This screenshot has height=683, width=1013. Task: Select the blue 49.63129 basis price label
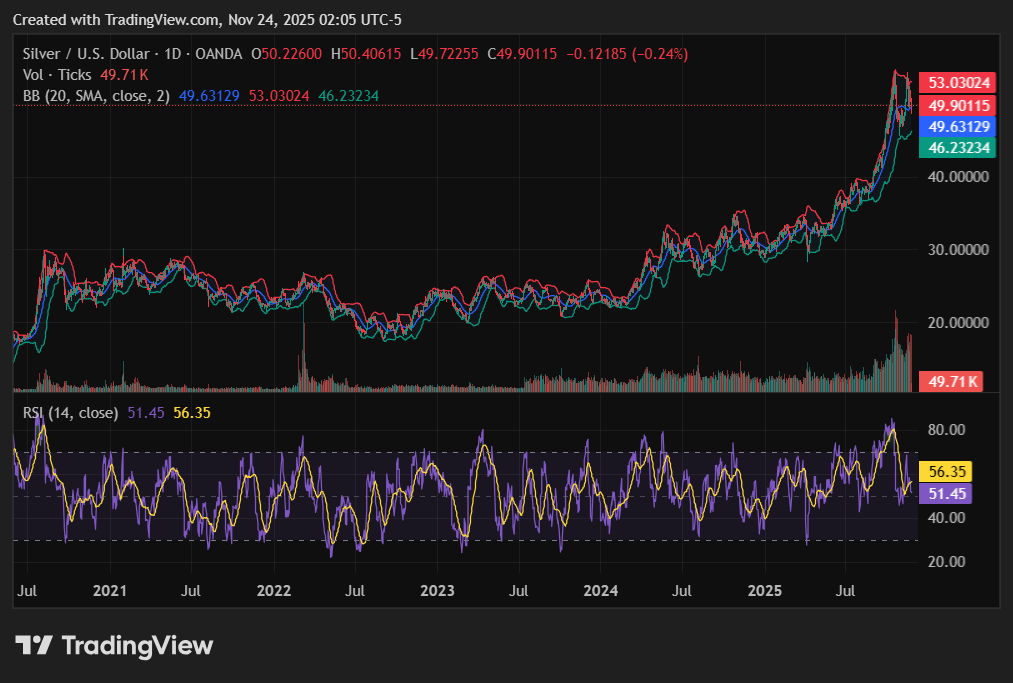(x=959, y=127)
